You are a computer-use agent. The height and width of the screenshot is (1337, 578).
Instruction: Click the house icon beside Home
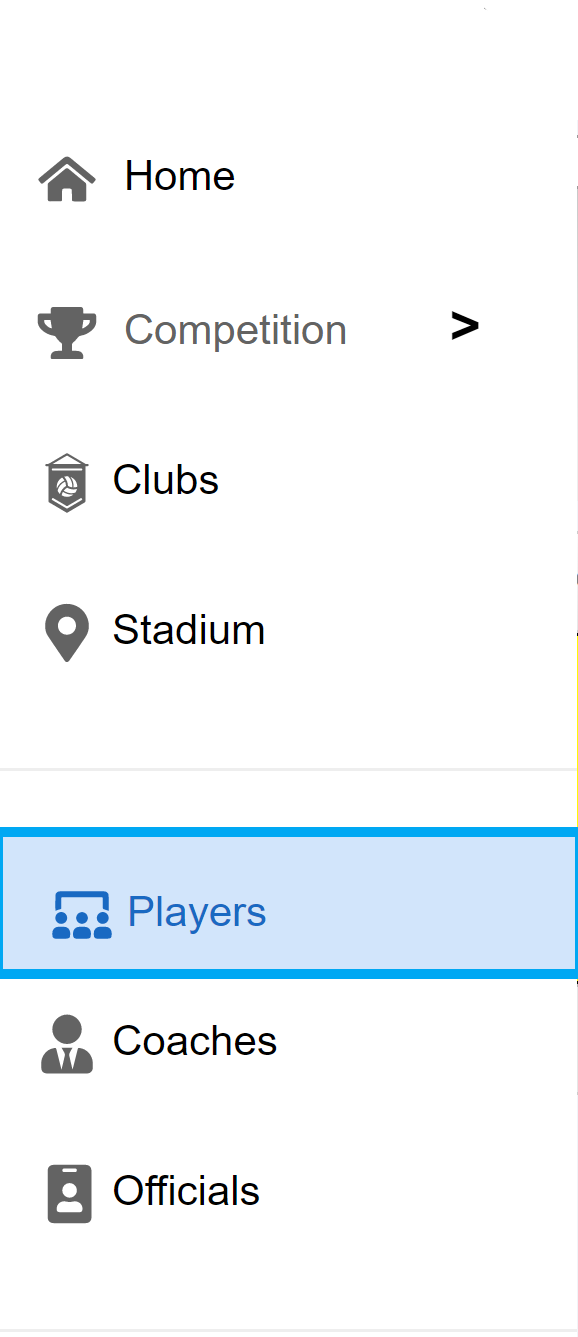click(67, 179)
